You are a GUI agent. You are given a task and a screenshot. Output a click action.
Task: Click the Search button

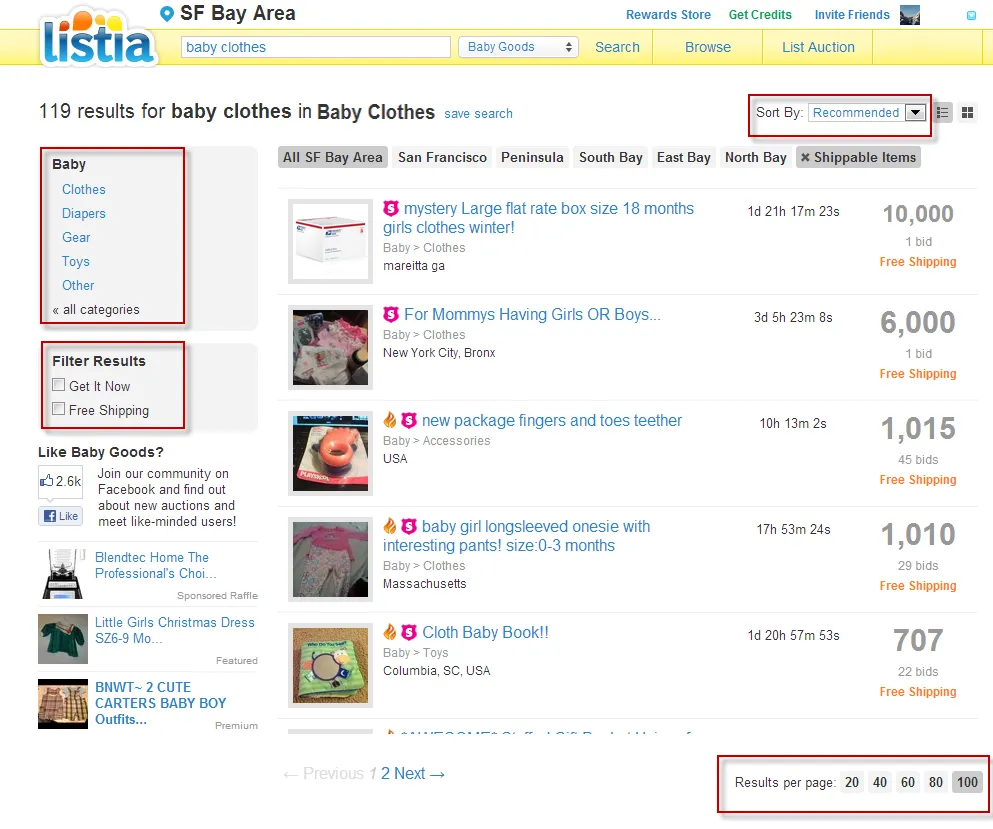(x=617, y=47)
